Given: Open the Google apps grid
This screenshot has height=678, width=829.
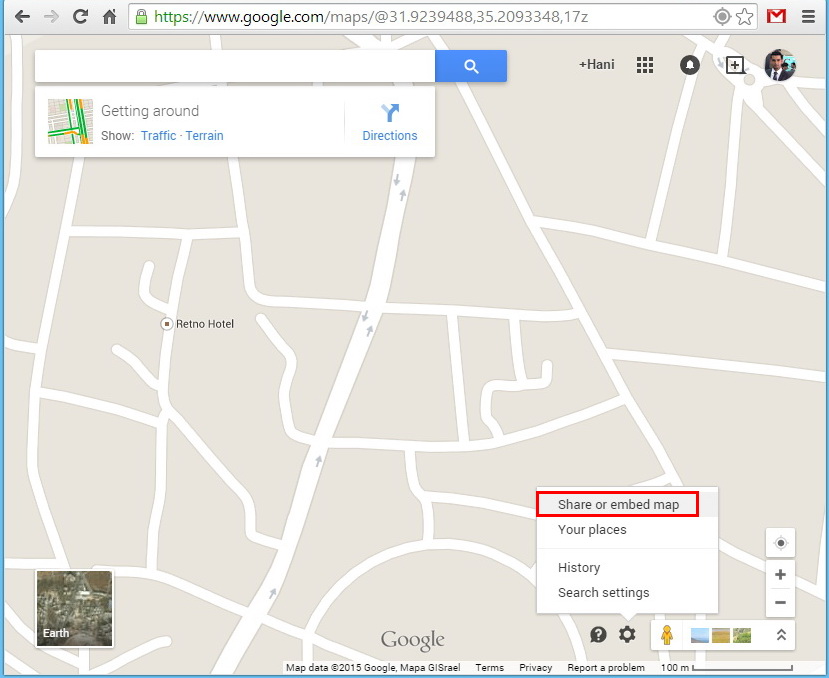Looking at the screenshot, I should 644,65.
